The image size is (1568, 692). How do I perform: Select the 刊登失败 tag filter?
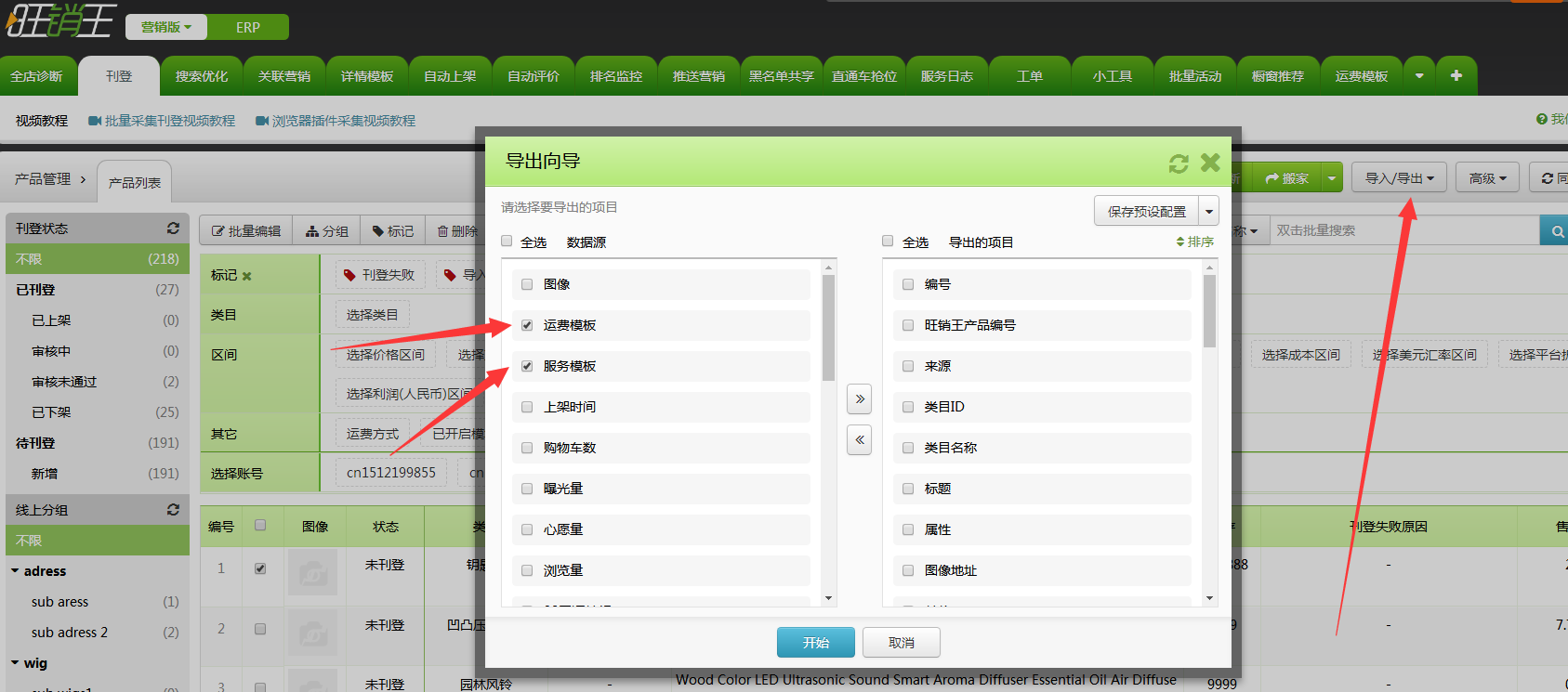(379, 275)
